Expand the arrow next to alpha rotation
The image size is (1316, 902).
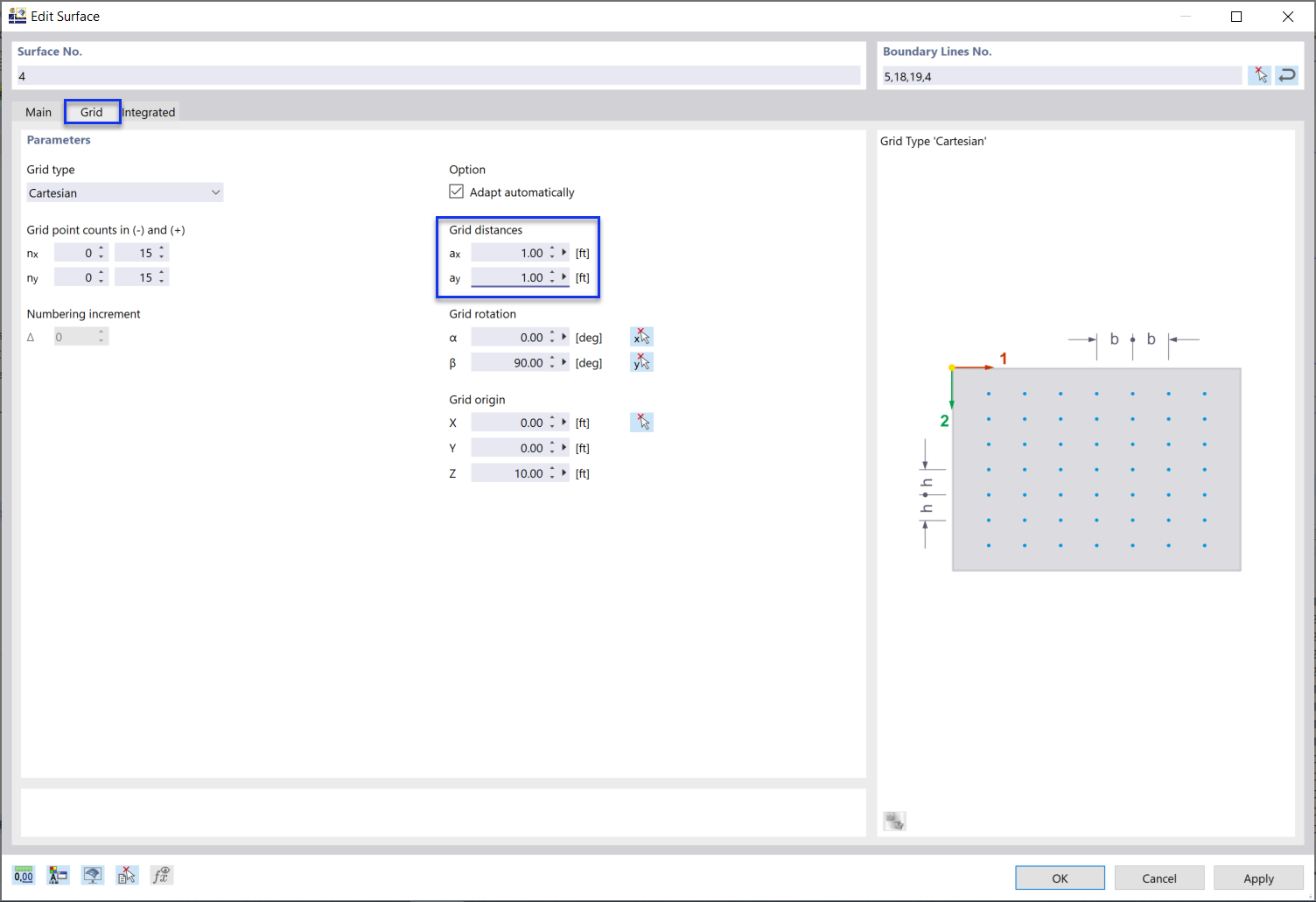[x=564, y=336]
